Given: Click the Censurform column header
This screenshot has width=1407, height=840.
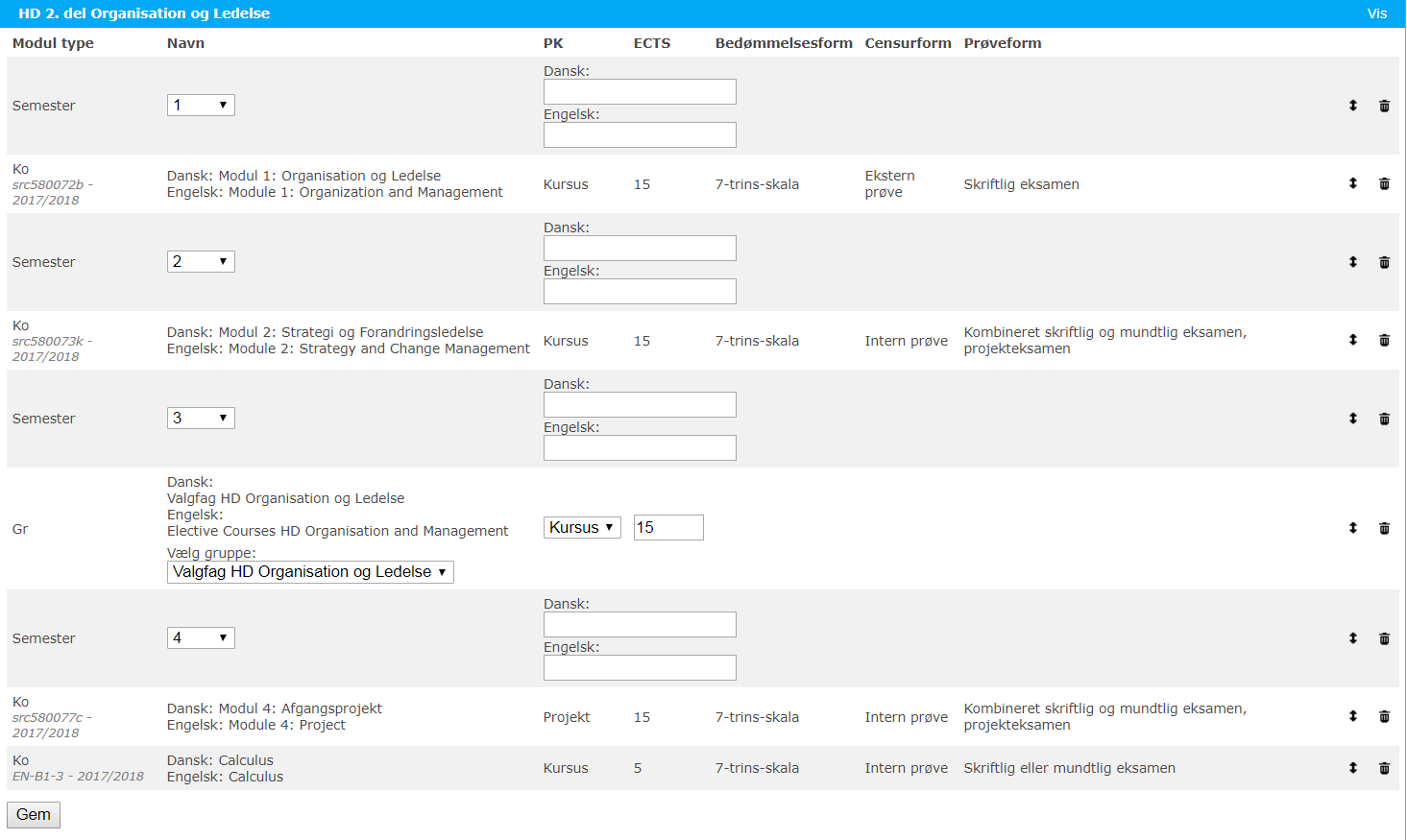Looking at the screenshot, I should coord(908,43).
